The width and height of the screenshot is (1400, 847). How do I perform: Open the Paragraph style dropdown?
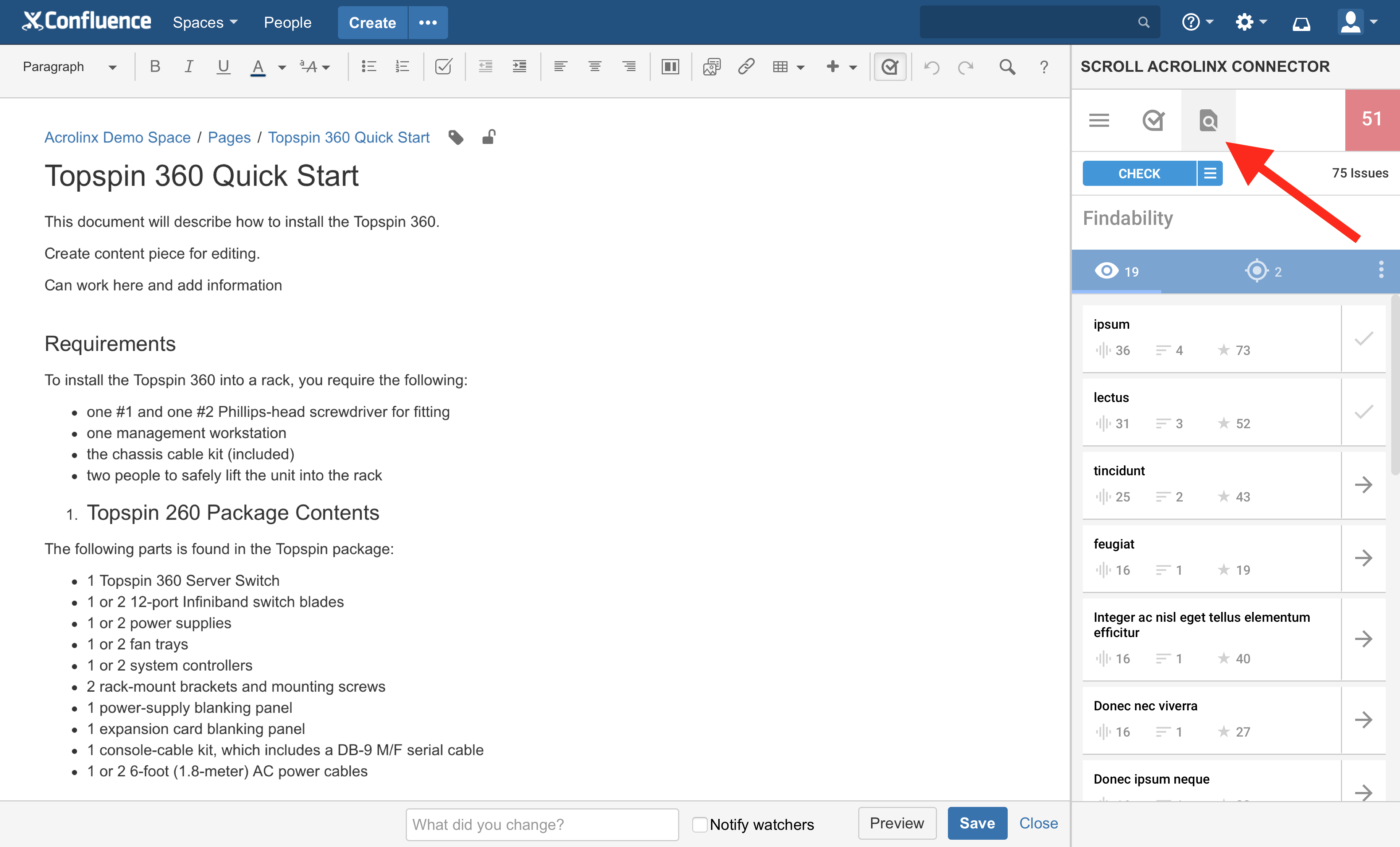[69, 66]
